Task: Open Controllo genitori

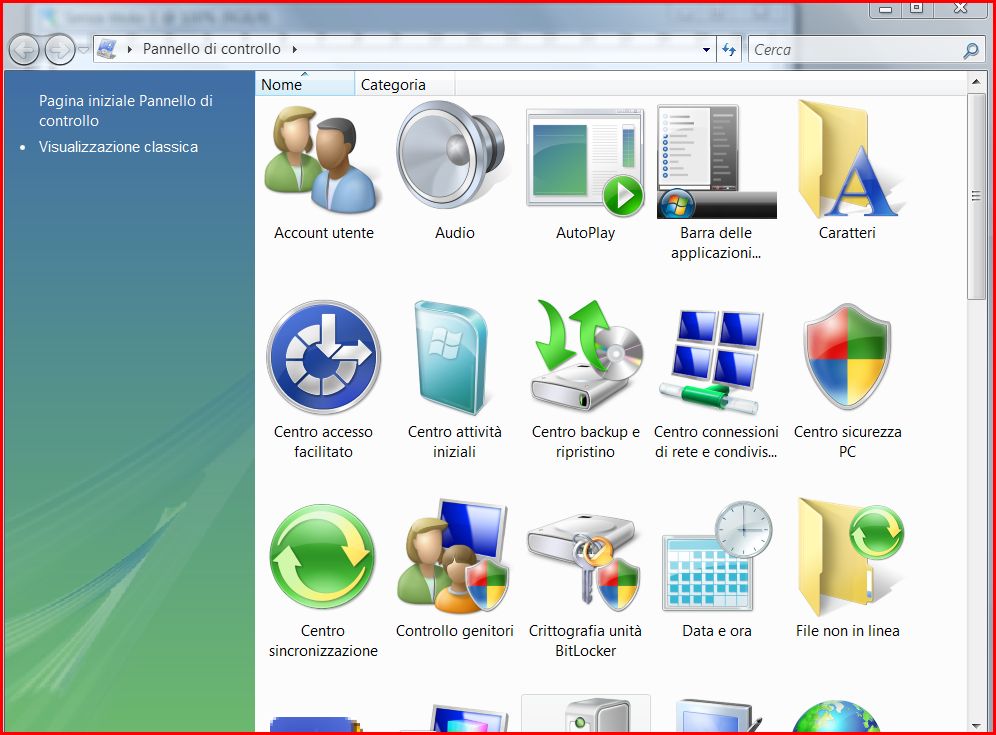Action: coord(454,570)
